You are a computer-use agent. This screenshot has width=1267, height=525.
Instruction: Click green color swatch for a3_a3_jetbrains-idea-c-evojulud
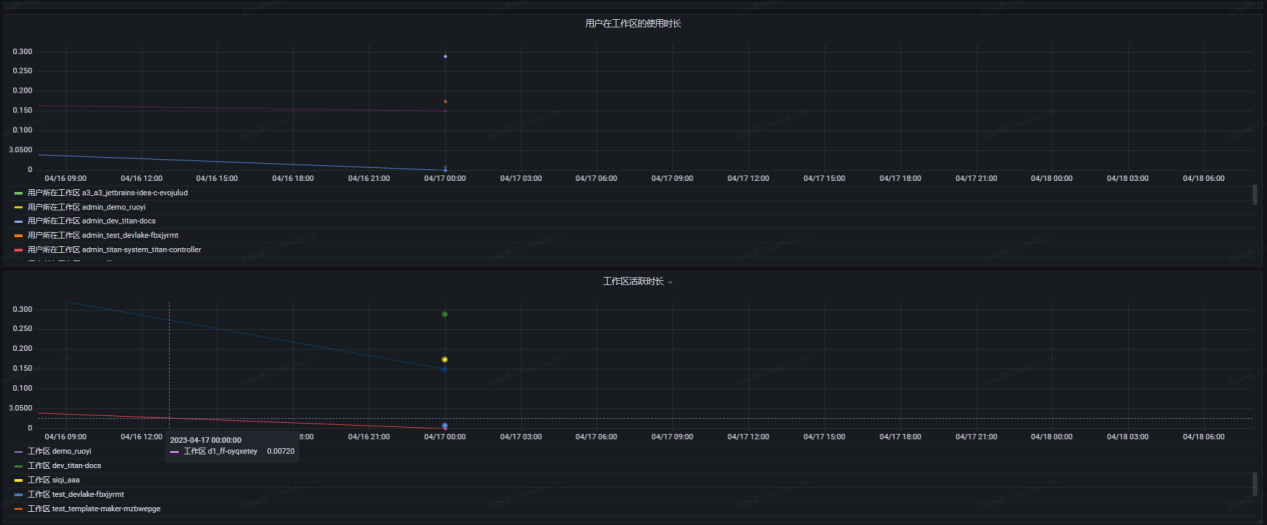pos(18,192)
